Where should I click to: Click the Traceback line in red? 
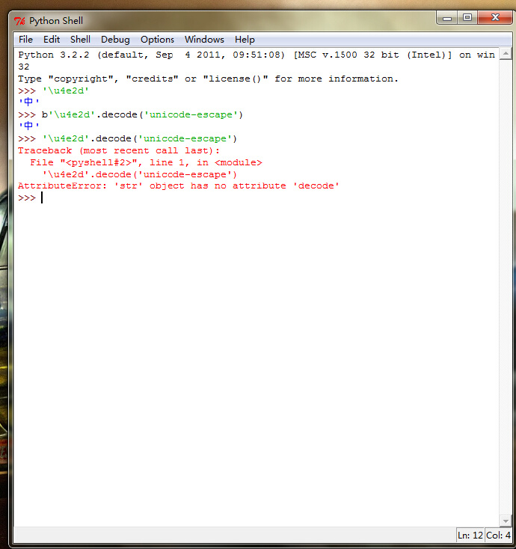point(119,151)
